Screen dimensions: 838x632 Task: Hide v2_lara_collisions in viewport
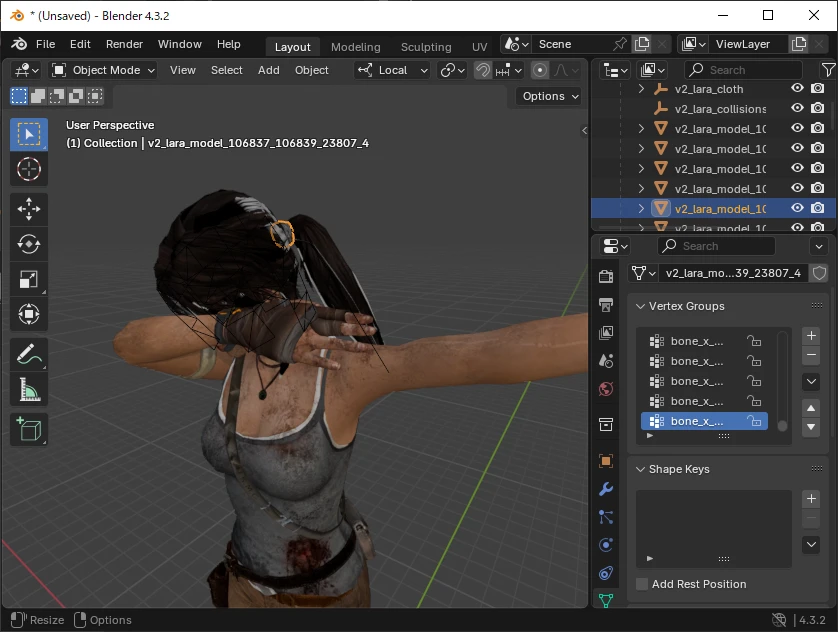point(797,108)
